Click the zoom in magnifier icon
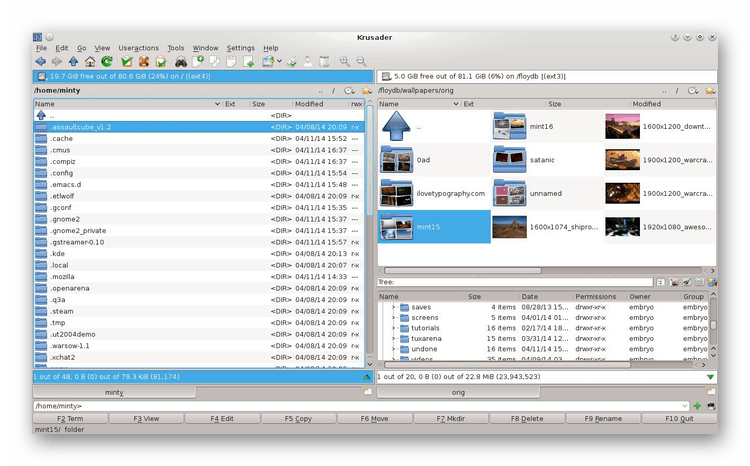 pos(344,62)
